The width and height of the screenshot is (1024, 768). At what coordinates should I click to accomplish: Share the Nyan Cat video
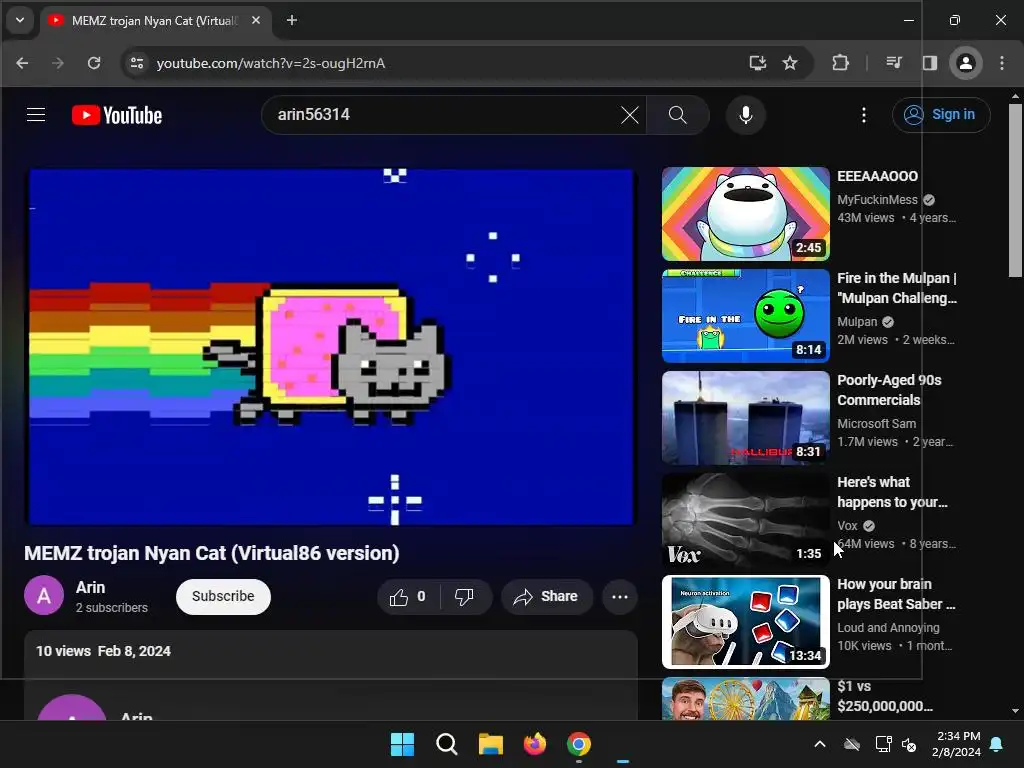pos(547,596)
